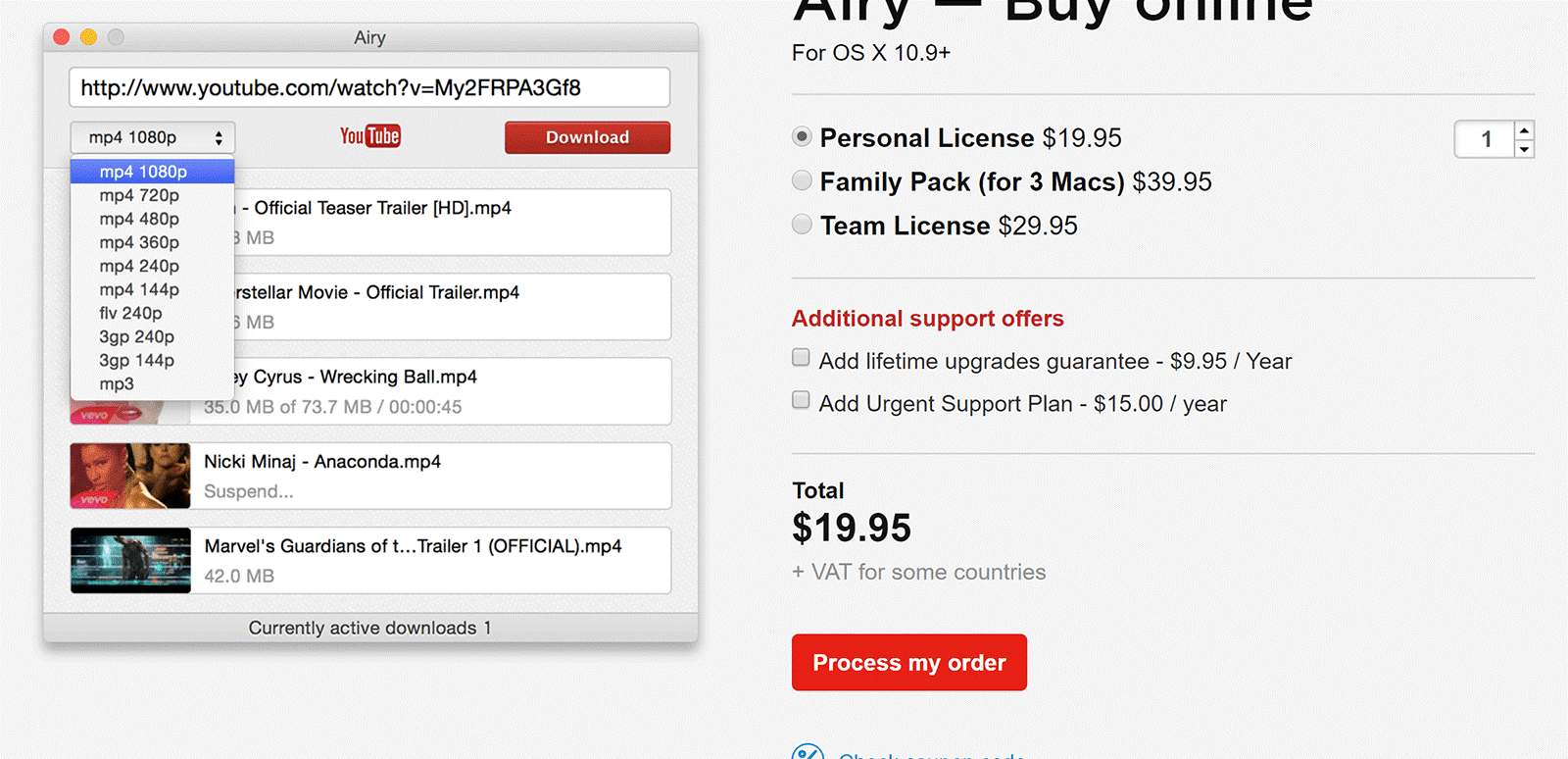Pick flv 240p format option
This screenshot has height=759, width=1568.
click(130, 313)
